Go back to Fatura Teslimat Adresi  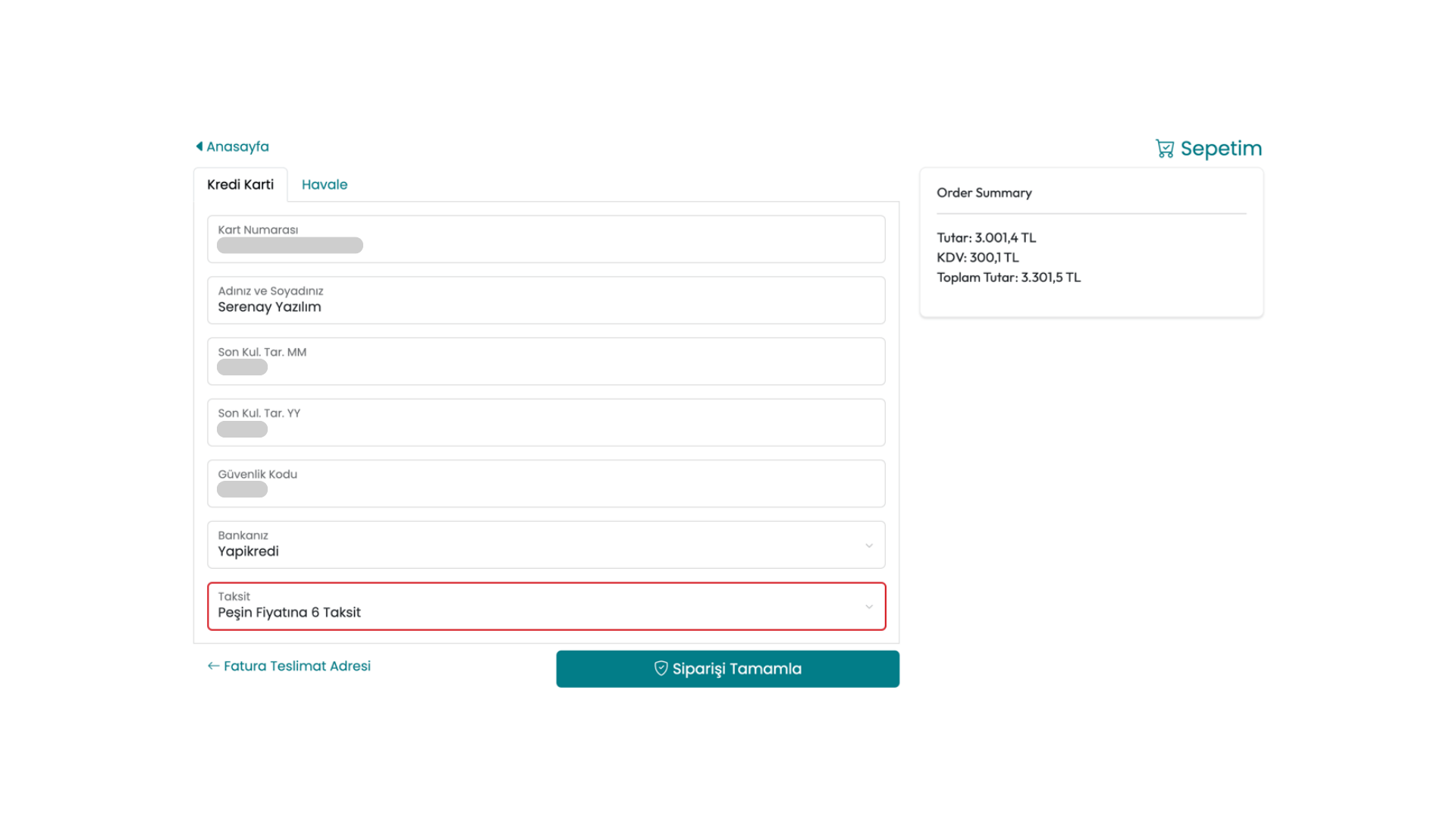[297, 666]
